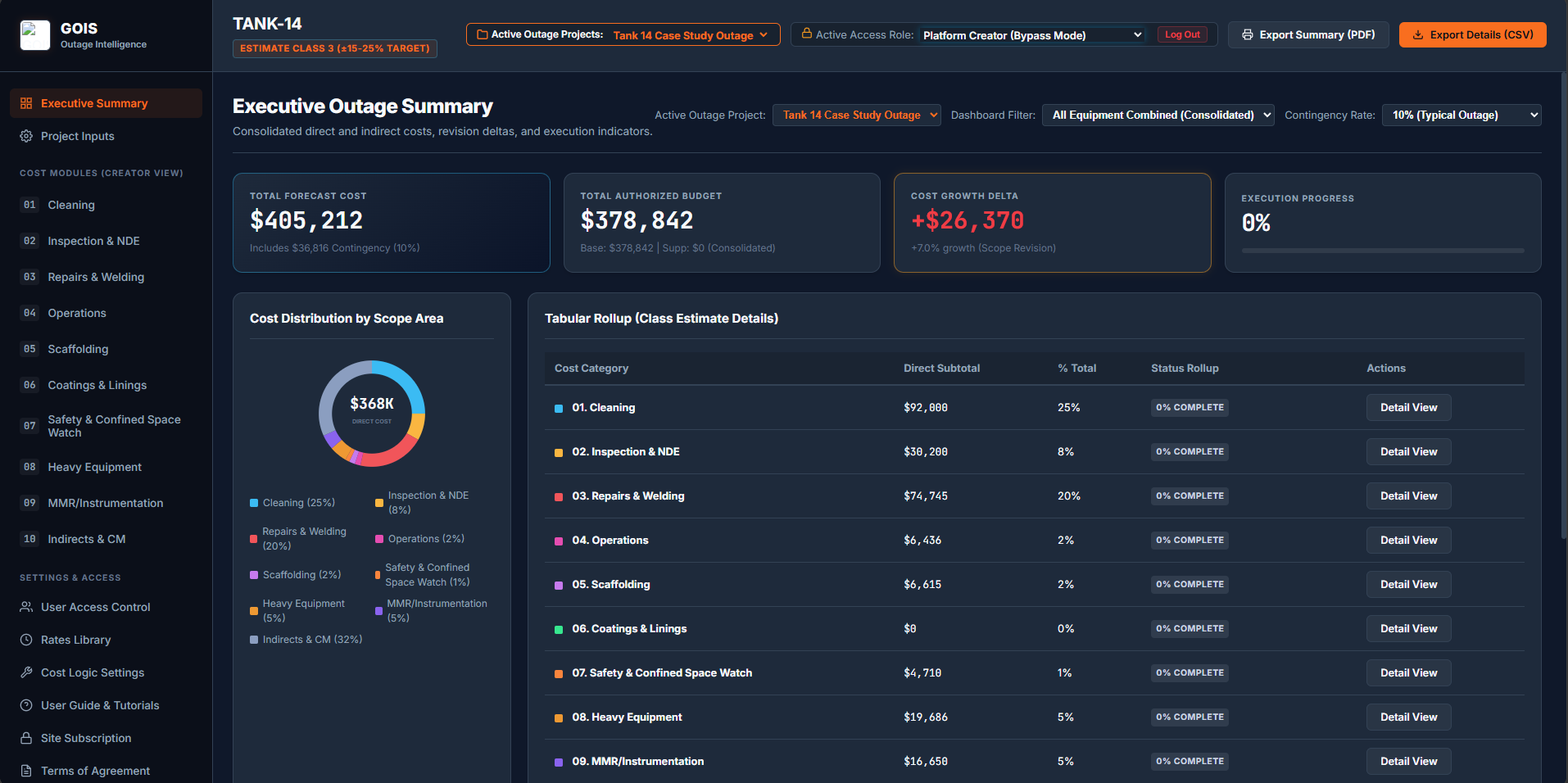Viewport: 1568px width, 783px height.
Task: Open the Contingency Rate dropdown
Action: (1462, 115)
